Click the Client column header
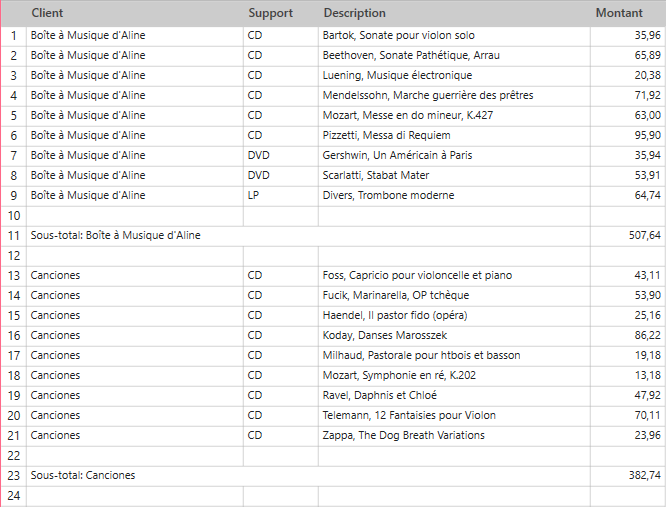The width and height of the screenshot is (666, 507). (48, 13)
